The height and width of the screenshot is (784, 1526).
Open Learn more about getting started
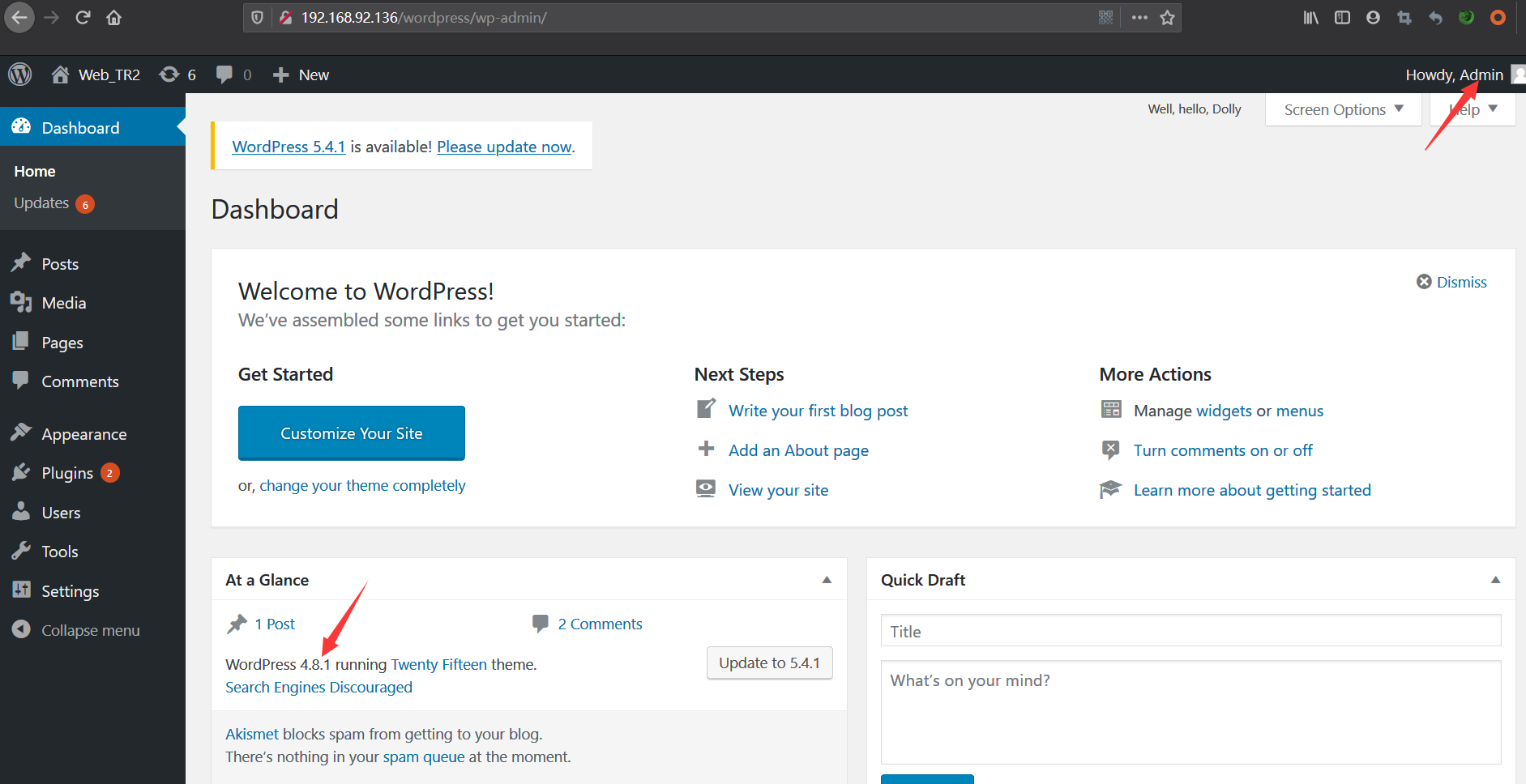click(x=1252, y=490)
